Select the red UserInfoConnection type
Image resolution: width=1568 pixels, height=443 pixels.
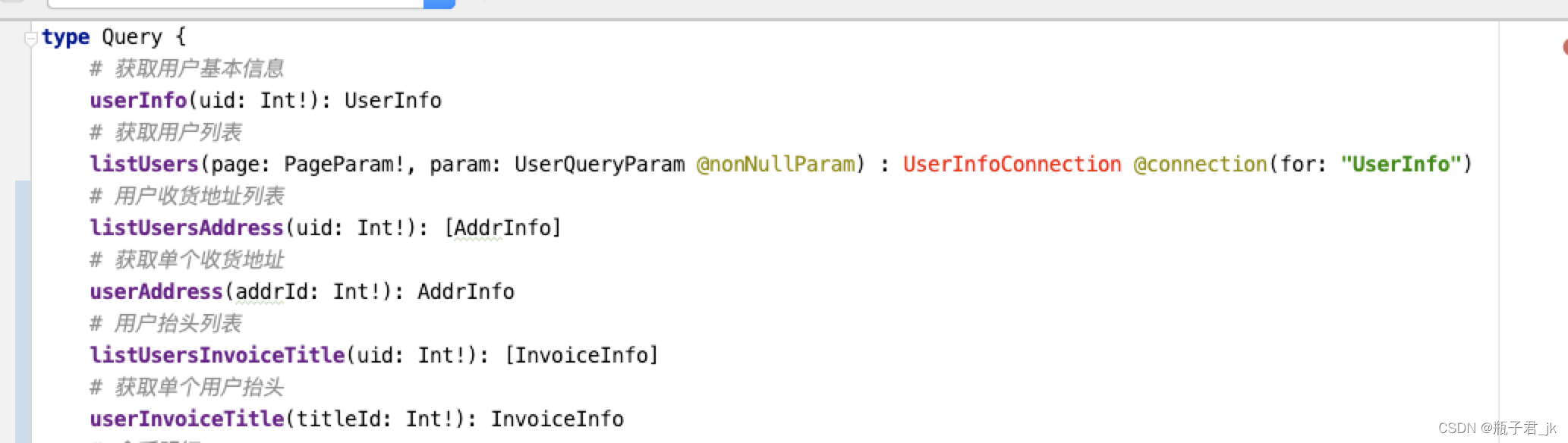pyautogui.click(x=1012, y=164)
